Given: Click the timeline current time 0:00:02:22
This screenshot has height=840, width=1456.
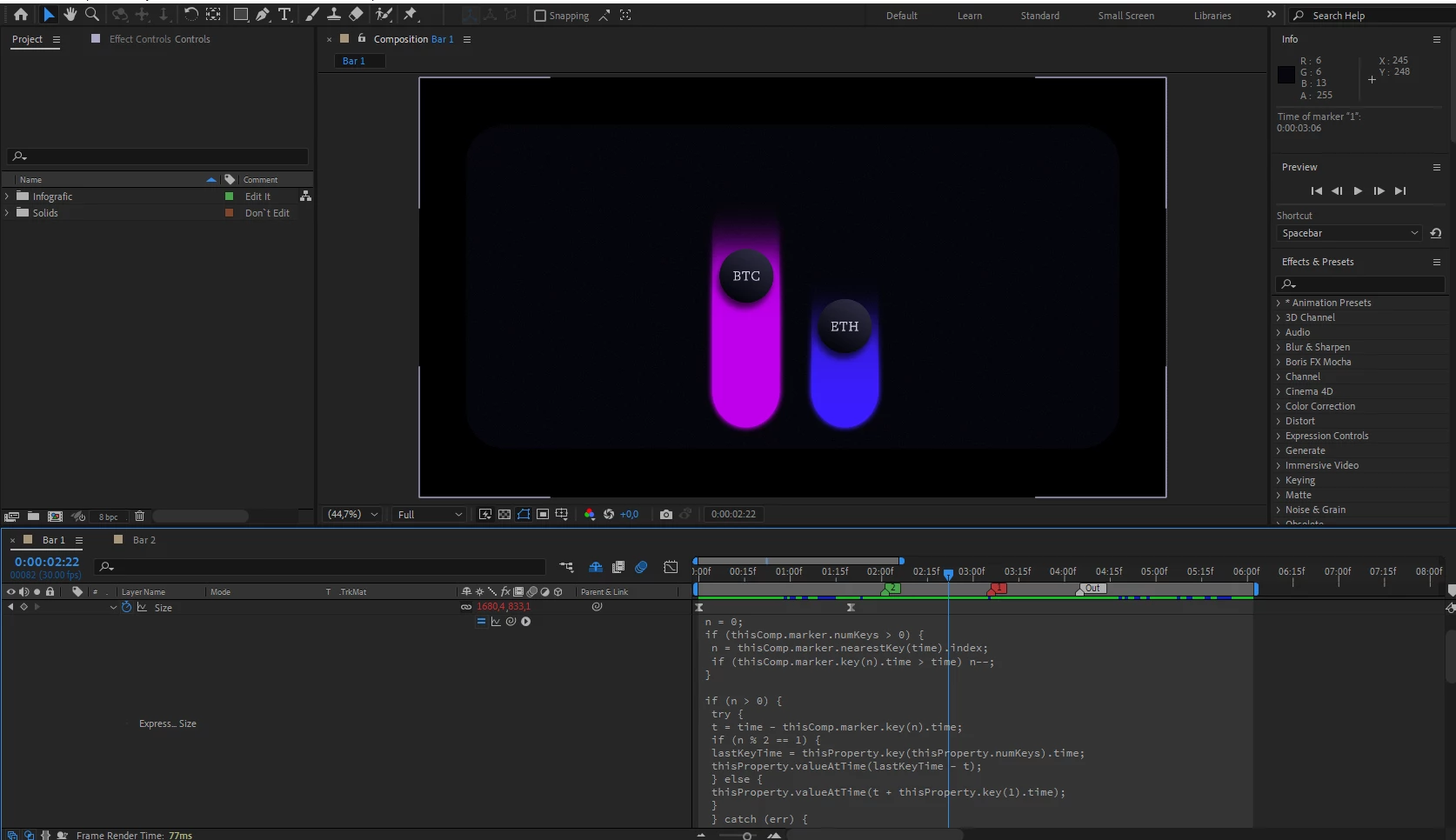Looking at the screenshot, I should tap(47, 562).
